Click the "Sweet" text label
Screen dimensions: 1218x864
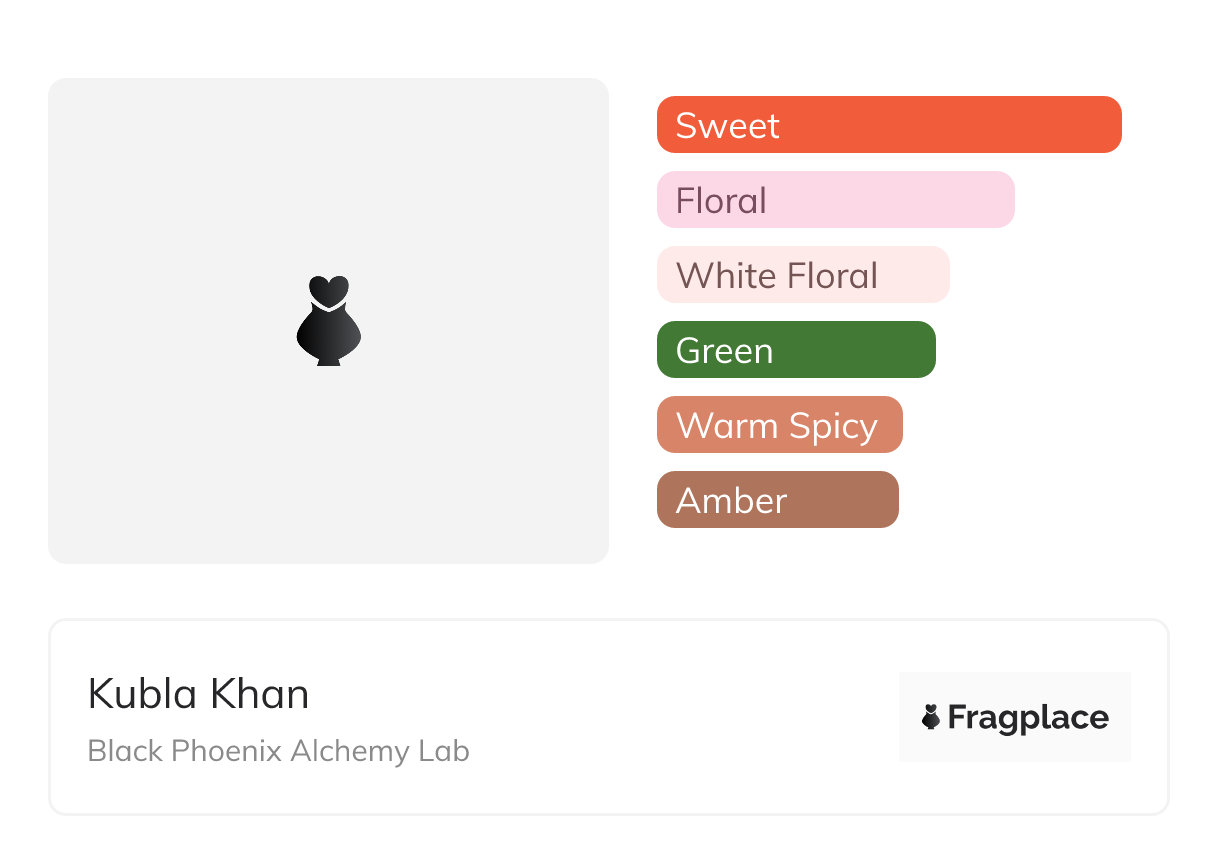click(x=727, y=126)
